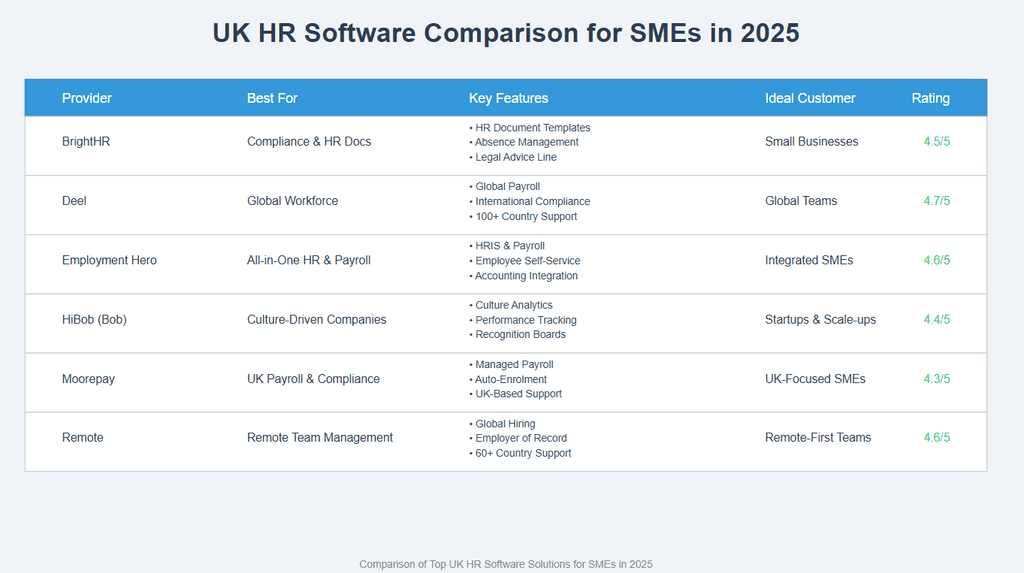The height and width of the screenshot is (573, 1024).
Task: Click the Employer of Record feature
Action: 518,438
